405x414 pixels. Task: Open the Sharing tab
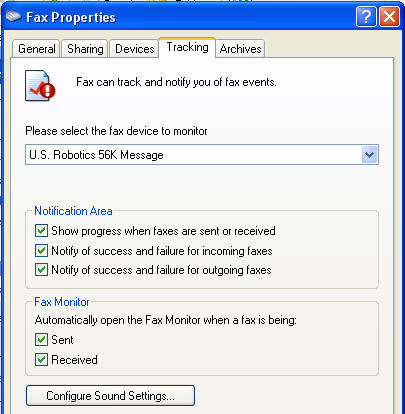pyautogui.click(x=85, y=49)
